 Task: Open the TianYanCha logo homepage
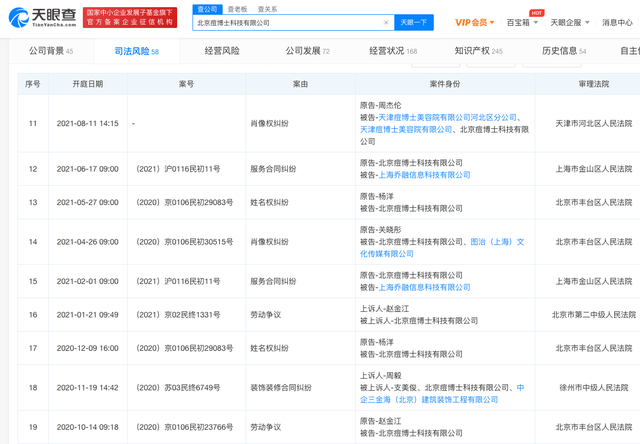point(42,18)
